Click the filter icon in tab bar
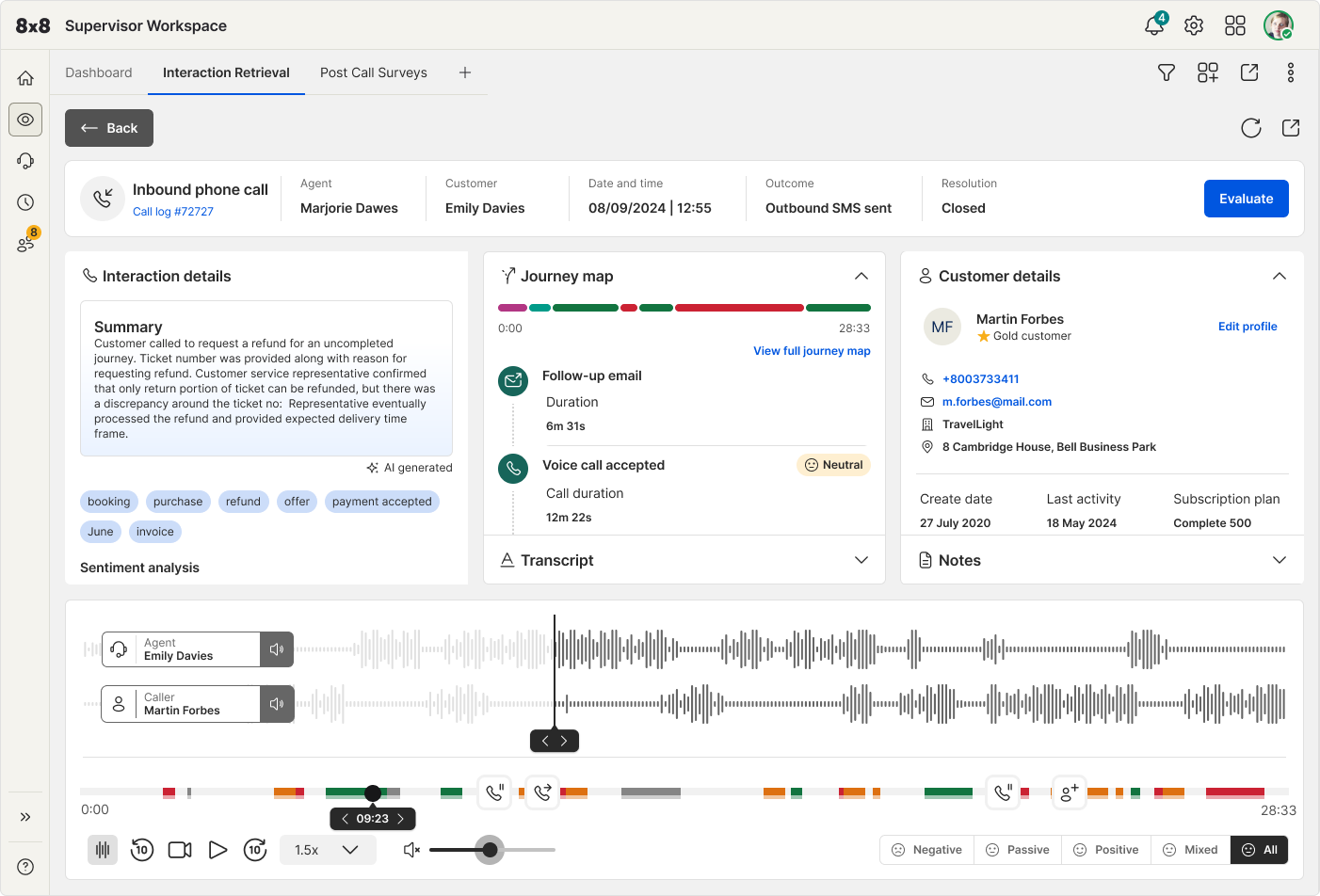The height and width of the screenshot is (896, 1320). point(1166,72)
